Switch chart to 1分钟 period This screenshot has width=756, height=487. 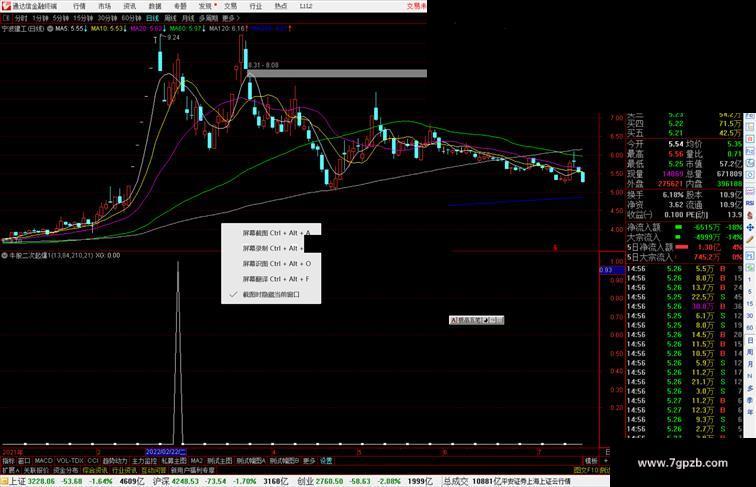pos(40,18)
